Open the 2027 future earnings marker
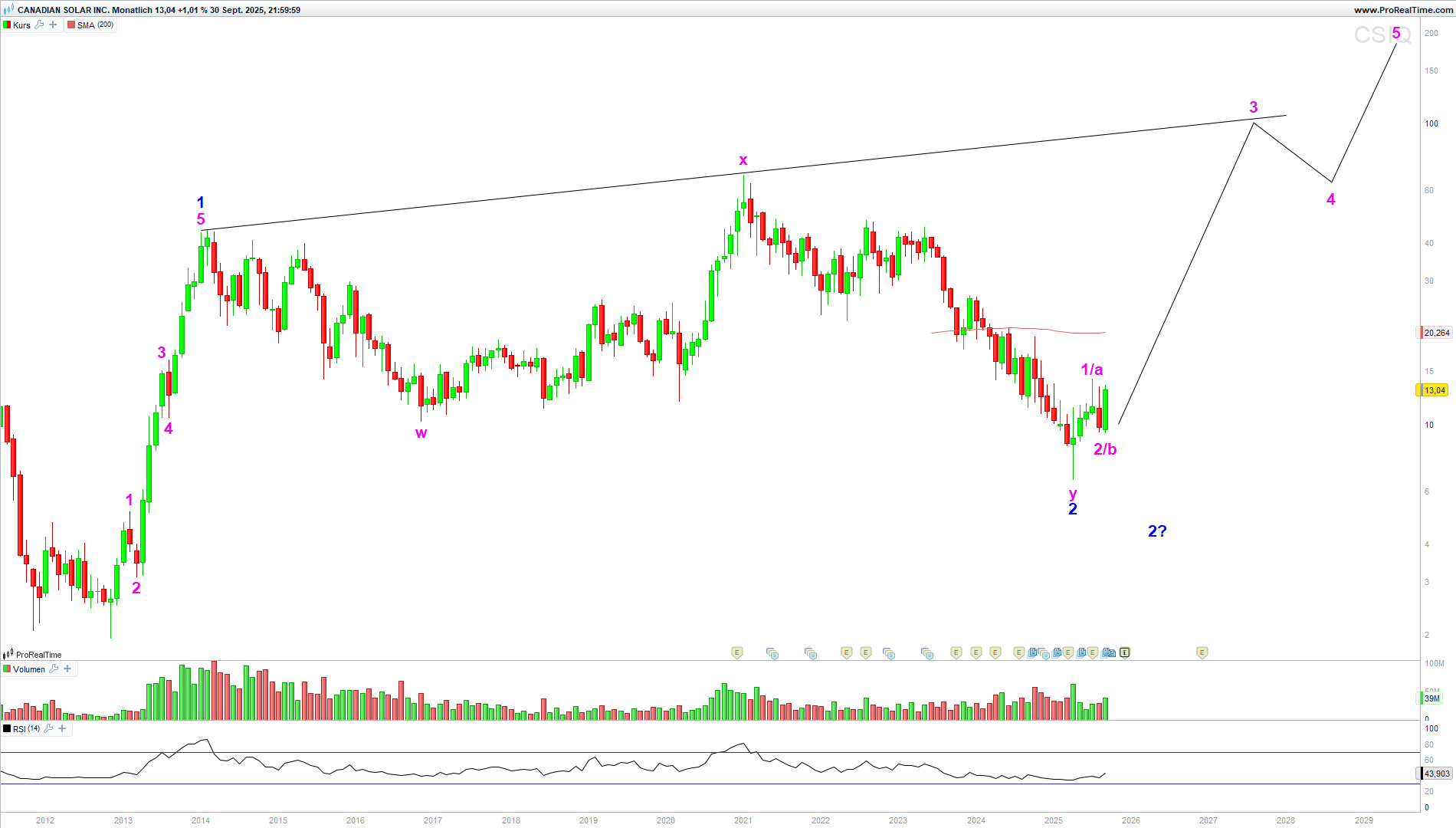This screenshot has width=1456, height=828. pos(1202,652)
